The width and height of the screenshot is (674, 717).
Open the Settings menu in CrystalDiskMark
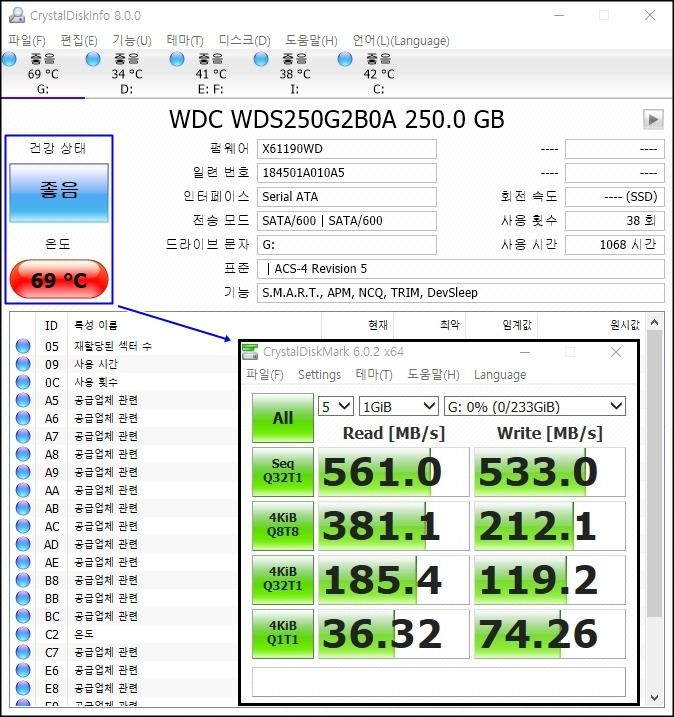point(320,375)
